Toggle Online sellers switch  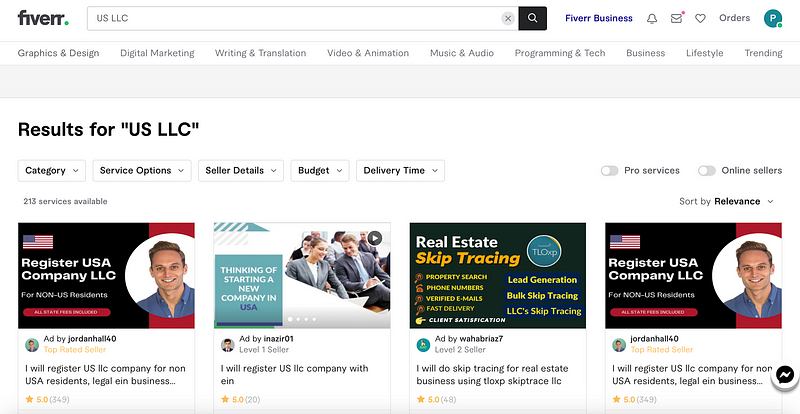pos(707,171)
